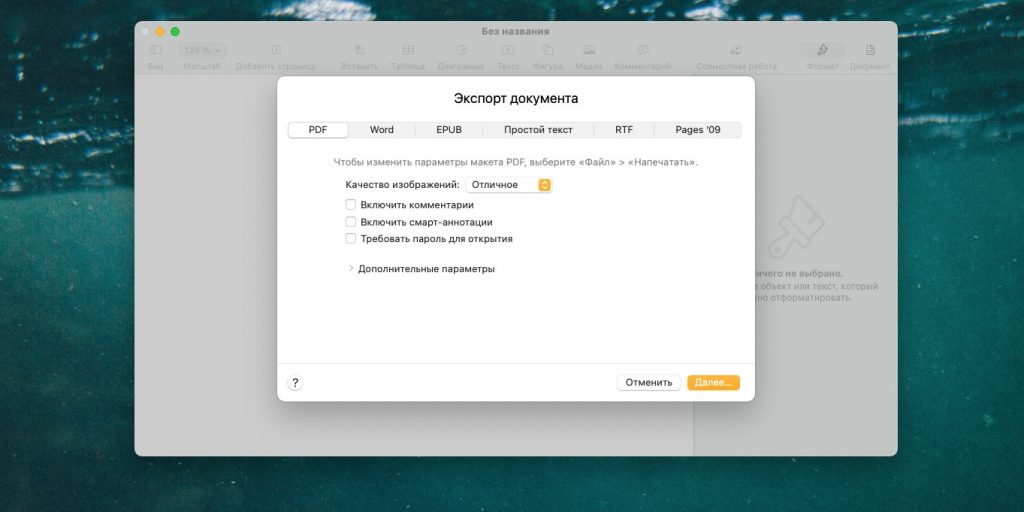The image size is (1024, 512).
Task: Click the PDF layout hint text
Action: pyautogui.click(x=516, y=162)
